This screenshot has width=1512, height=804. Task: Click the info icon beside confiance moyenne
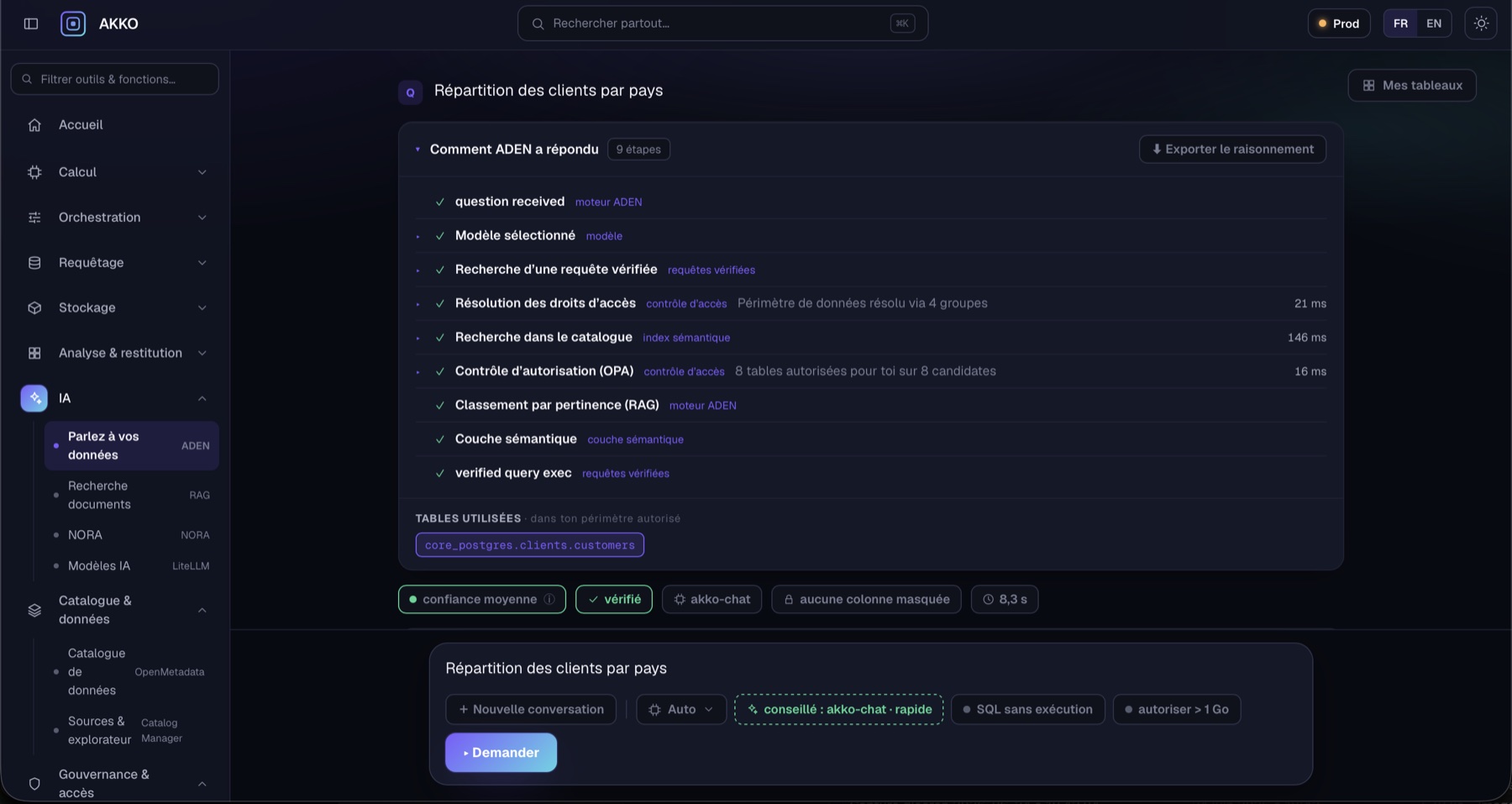[549, 599]
